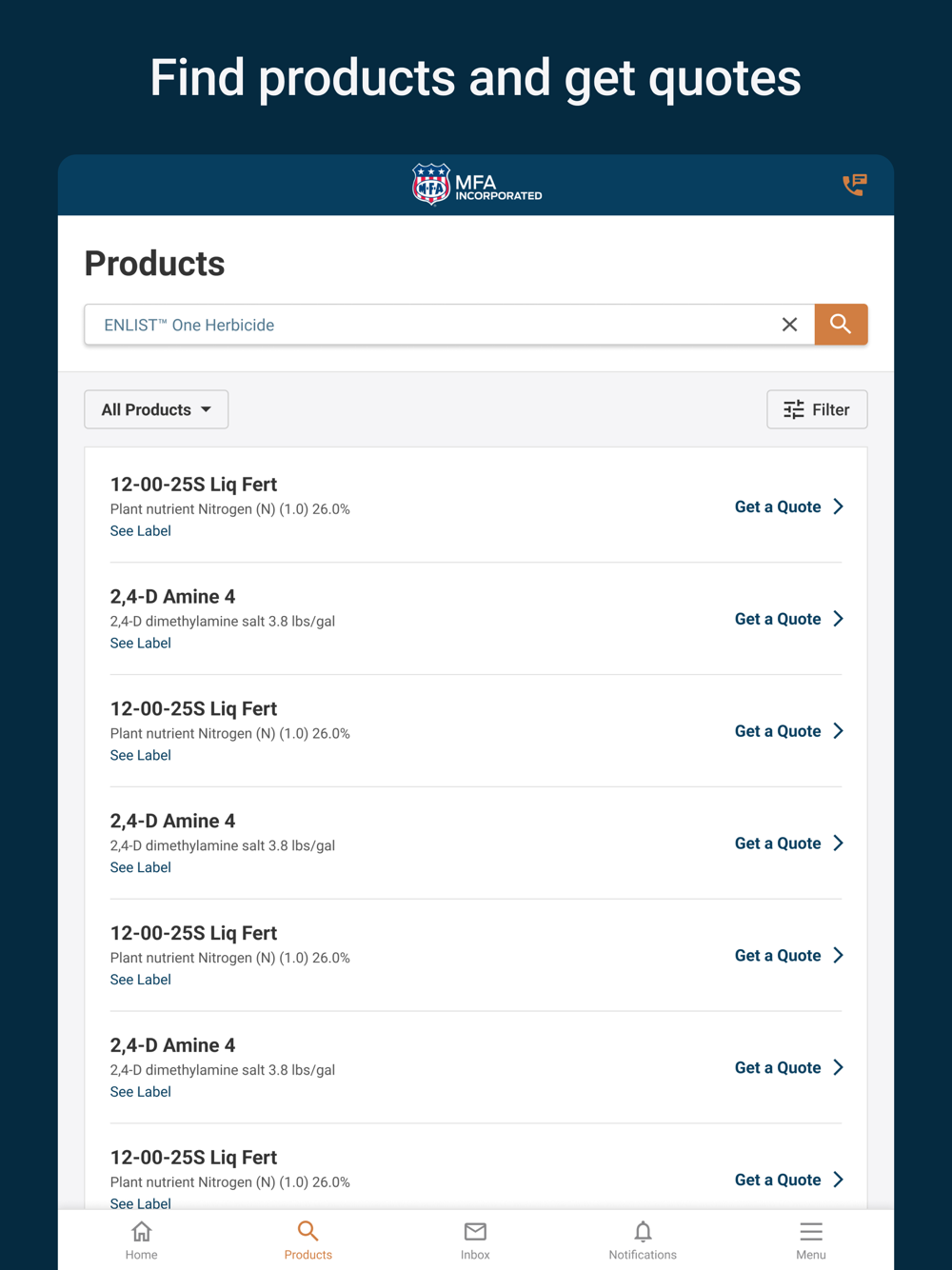Viewport: 952px width, 1270px height.
Task: Open the Home tab
Action: [x=142, y=1240]
